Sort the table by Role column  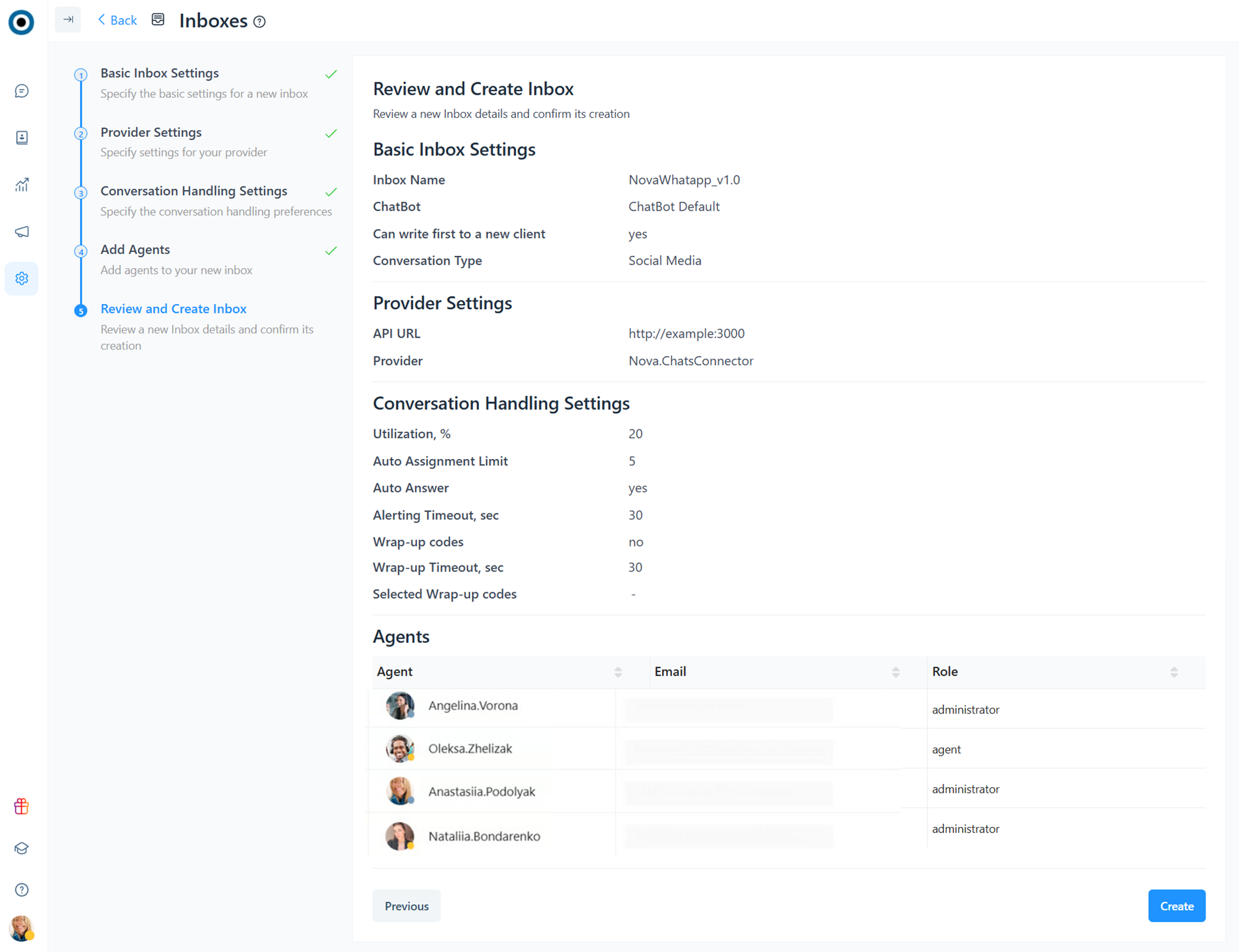(x=1173, y=672)
